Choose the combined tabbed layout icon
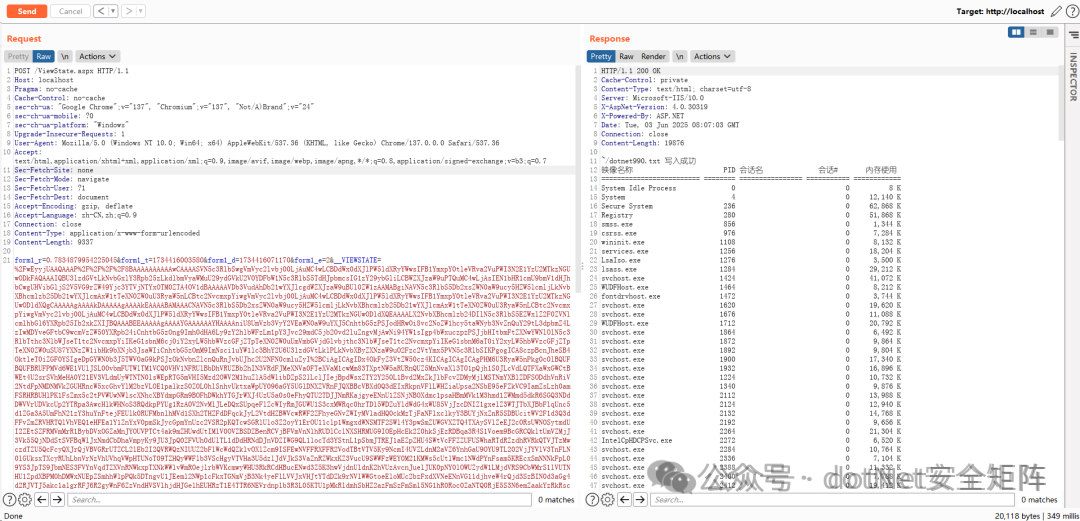1080x521 pixels. click(x=1050, y=32)
